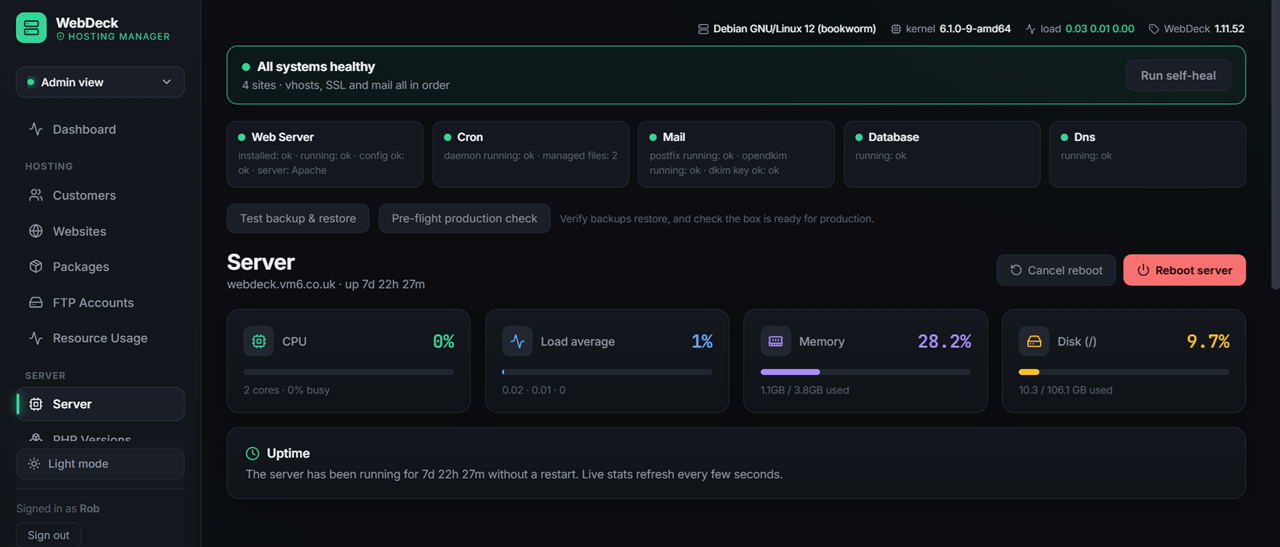Sign out of WebDeck

click(x=48, y=535)
